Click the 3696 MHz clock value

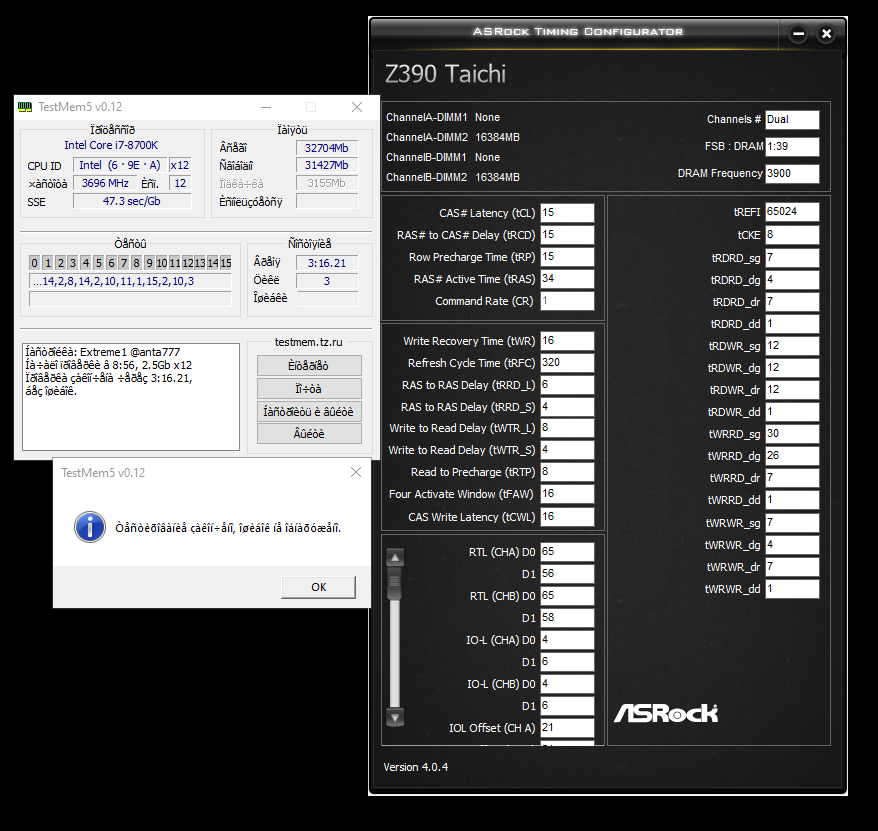click(x=105, y=183)
